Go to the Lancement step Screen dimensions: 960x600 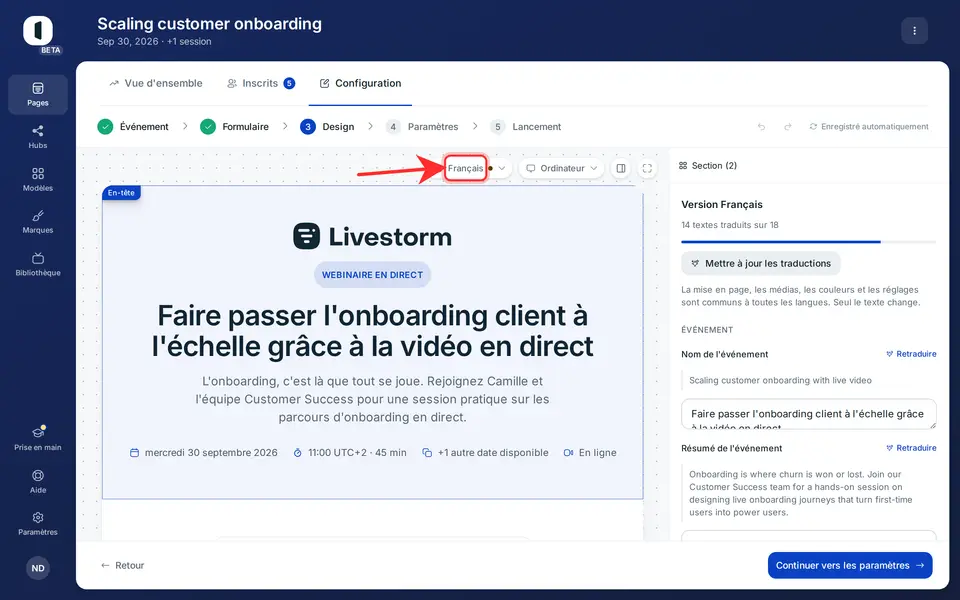[526, 127]
